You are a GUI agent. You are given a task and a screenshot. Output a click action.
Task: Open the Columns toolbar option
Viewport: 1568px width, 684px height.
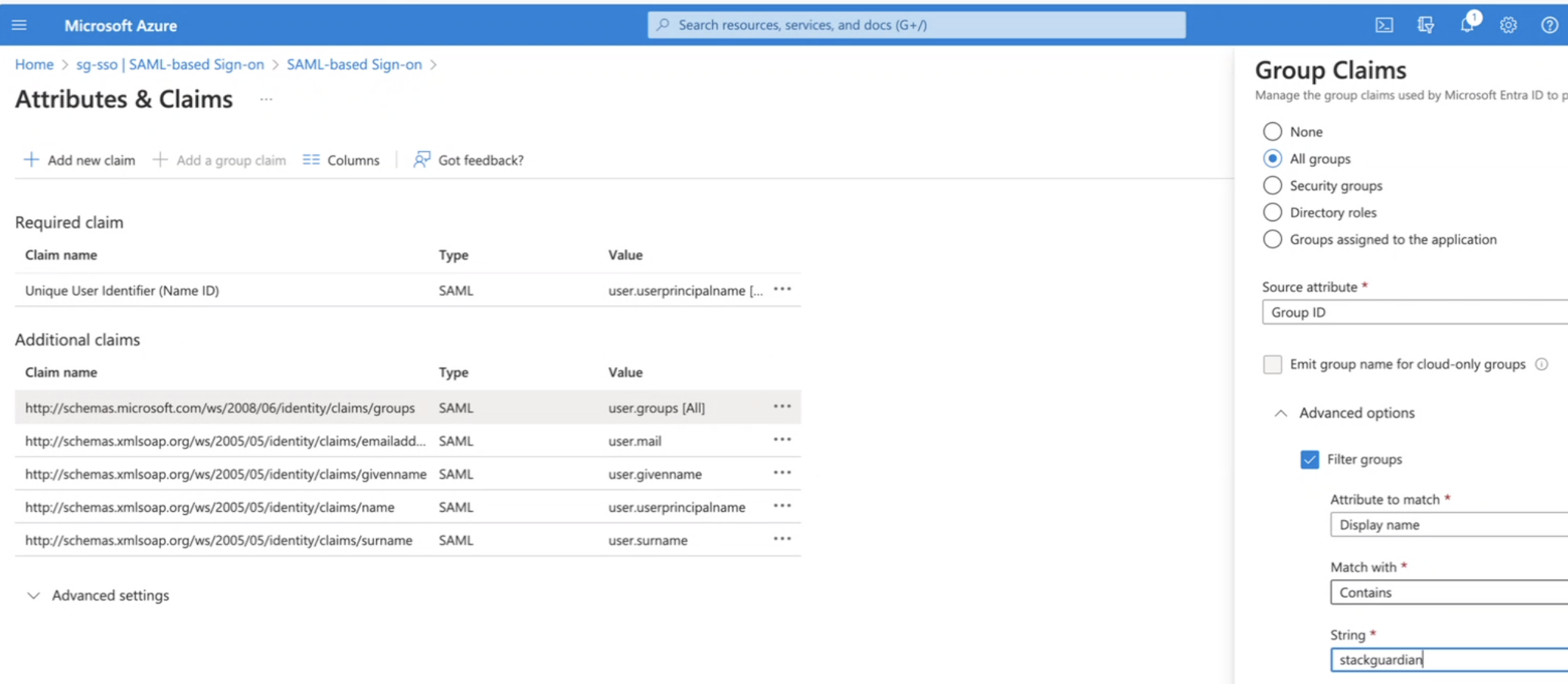click(x=341, y=160)
